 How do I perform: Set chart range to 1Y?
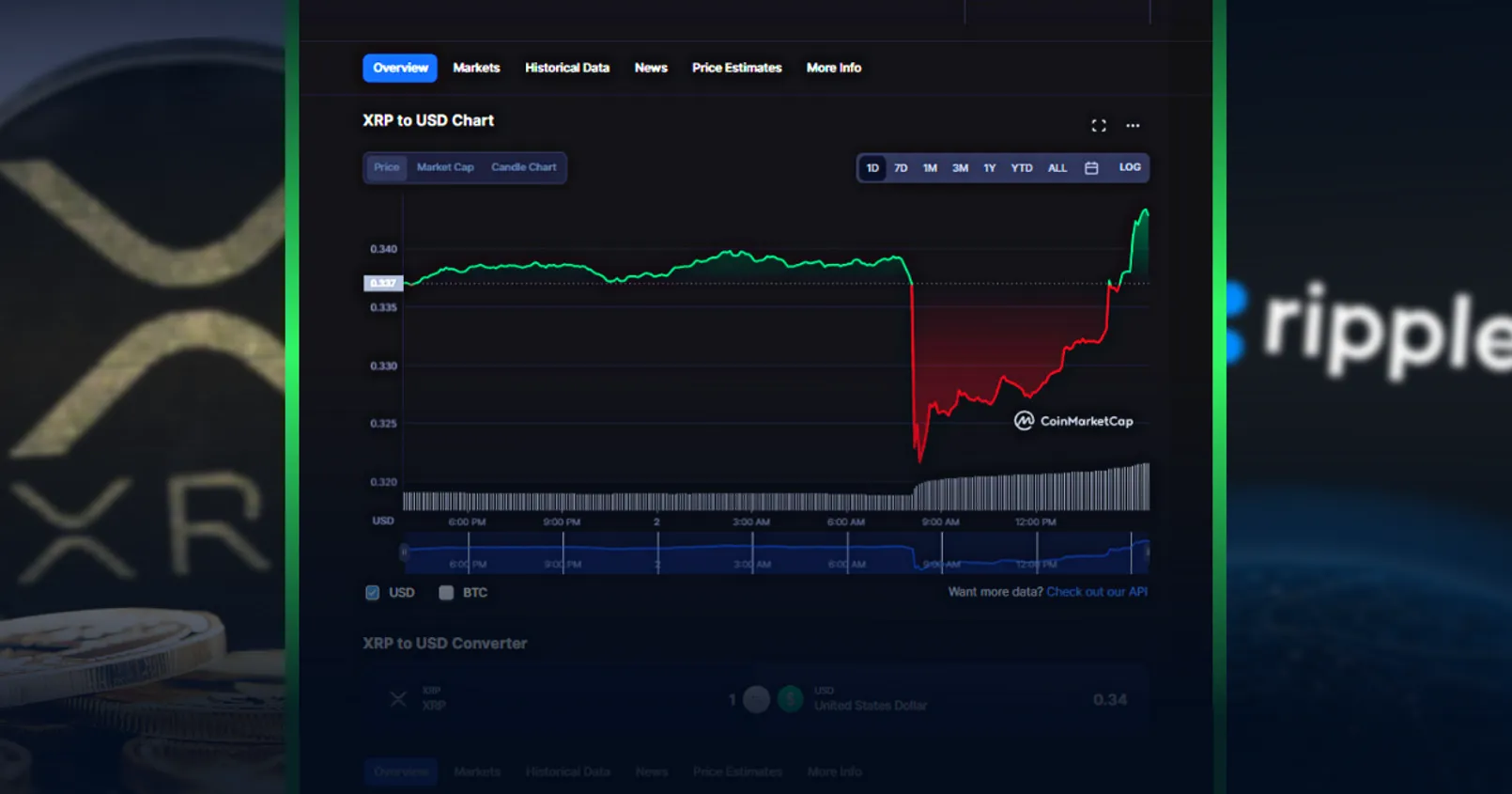coord(989,168)
